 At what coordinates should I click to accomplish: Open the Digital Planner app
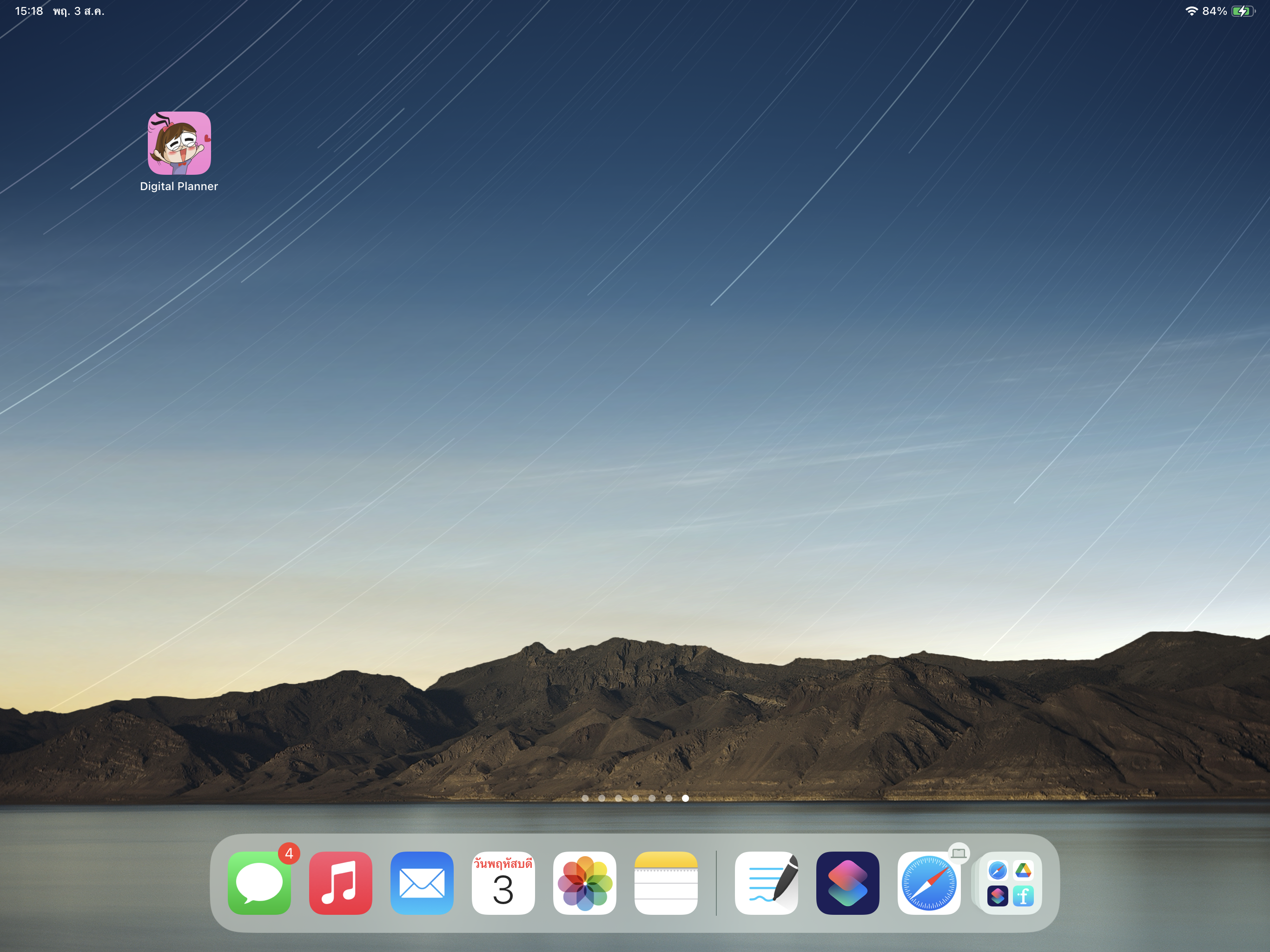pyautogui.click(x=179, y=144)
